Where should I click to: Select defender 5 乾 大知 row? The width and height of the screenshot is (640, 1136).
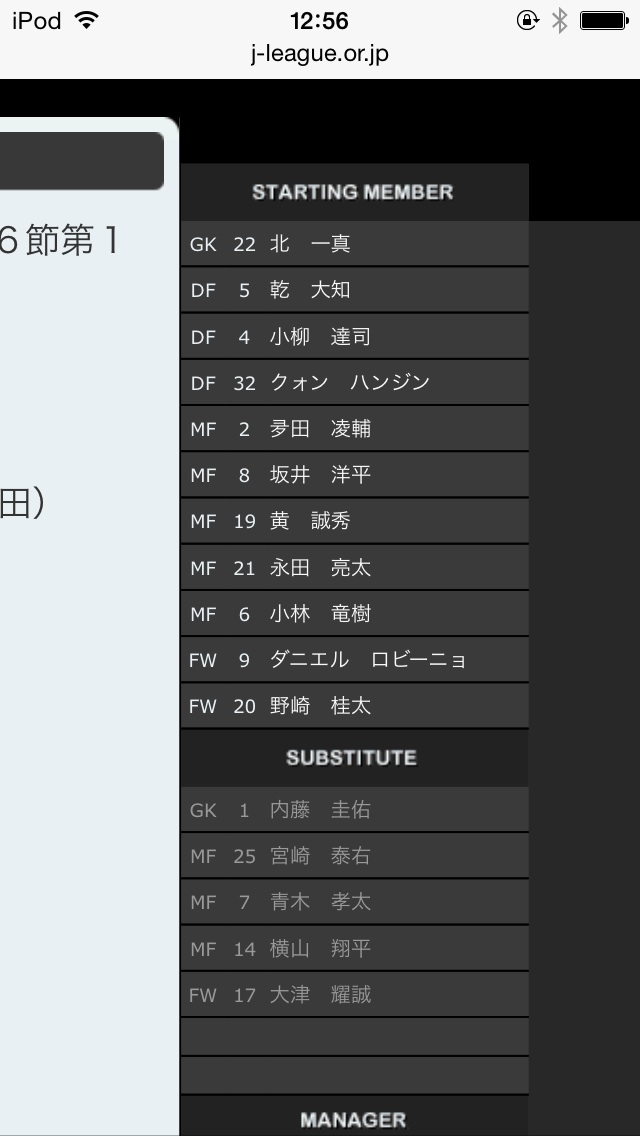pyautogui.click(x=354, y=290)
